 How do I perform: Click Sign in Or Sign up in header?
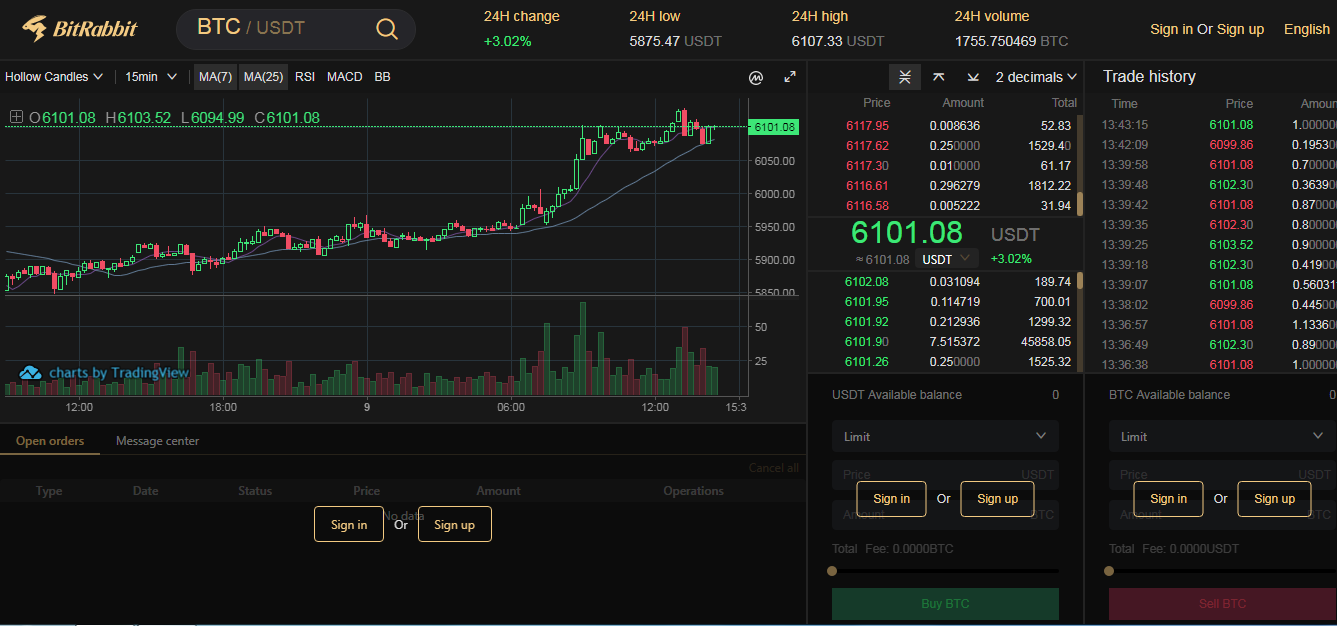coord(1207,29)
